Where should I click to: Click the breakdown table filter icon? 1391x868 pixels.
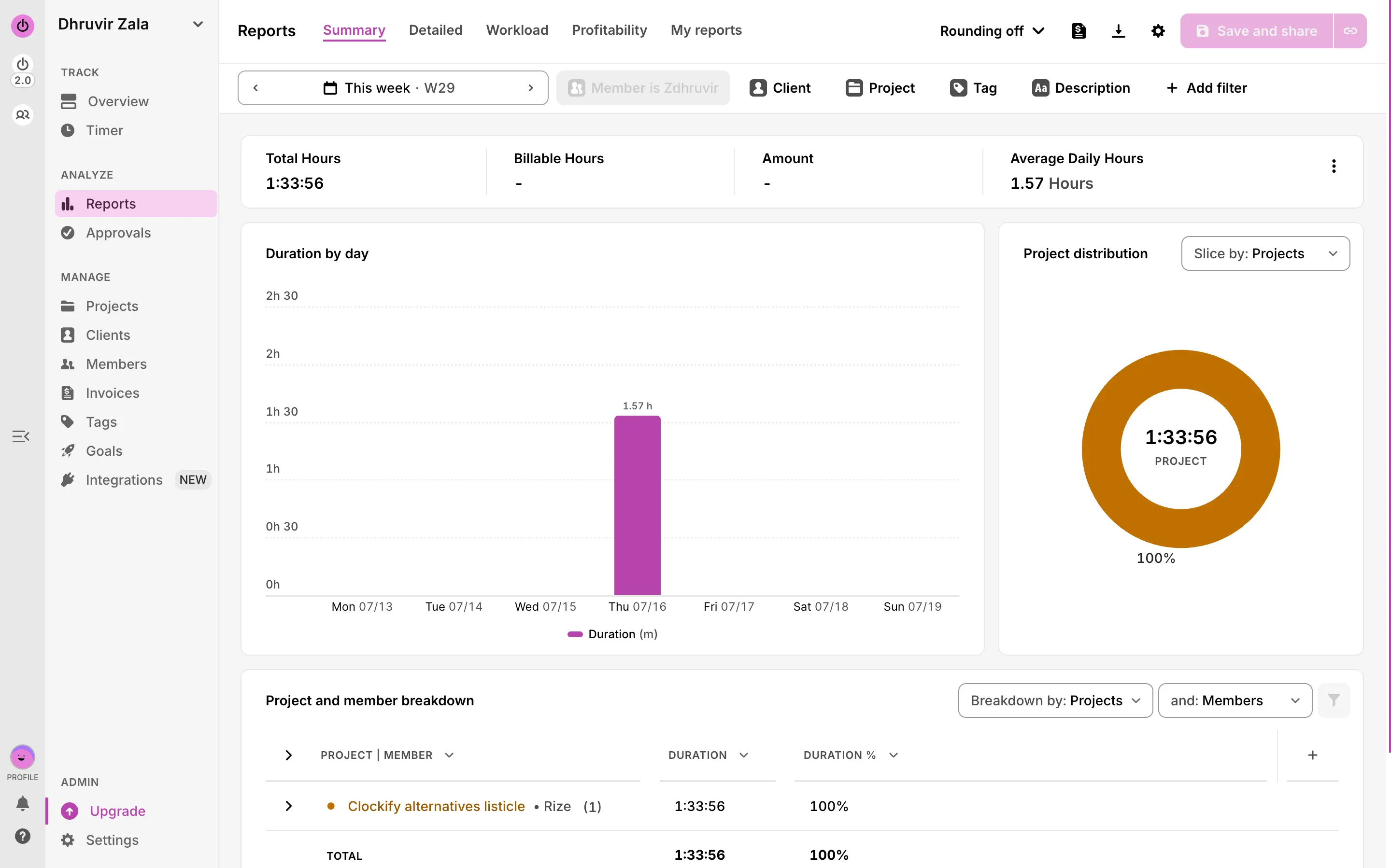1334,700
